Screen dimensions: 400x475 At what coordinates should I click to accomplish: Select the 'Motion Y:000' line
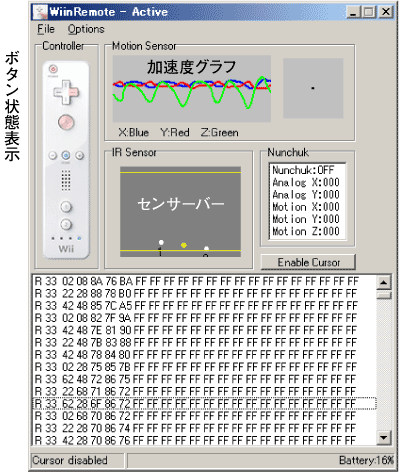306,219
